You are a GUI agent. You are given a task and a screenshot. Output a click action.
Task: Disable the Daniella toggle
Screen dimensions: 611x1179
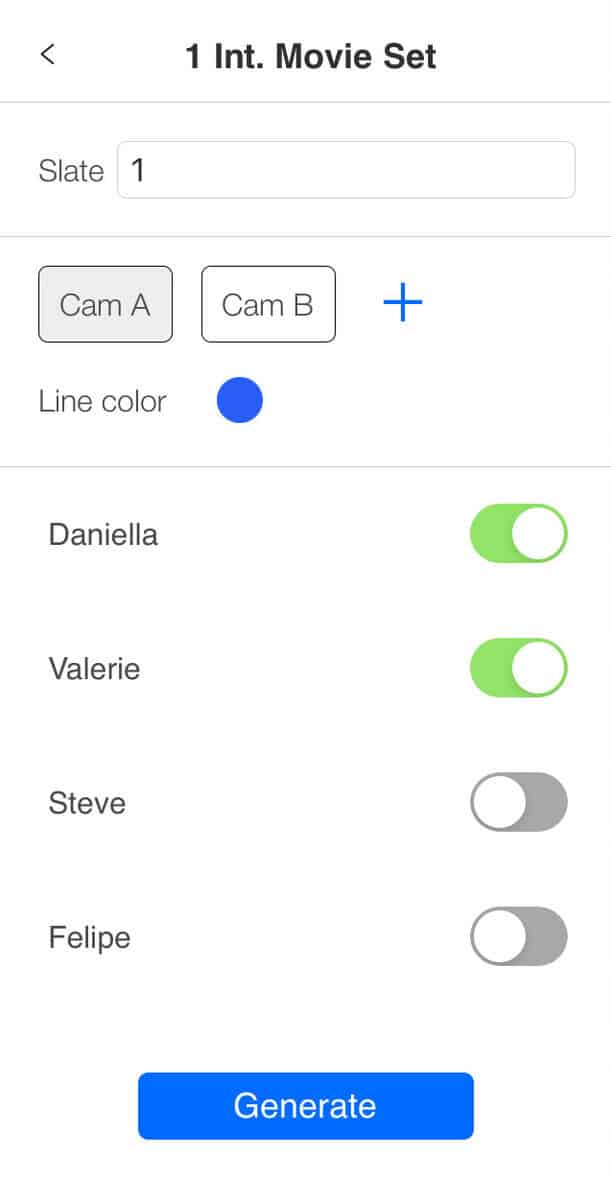coord(518,533)
